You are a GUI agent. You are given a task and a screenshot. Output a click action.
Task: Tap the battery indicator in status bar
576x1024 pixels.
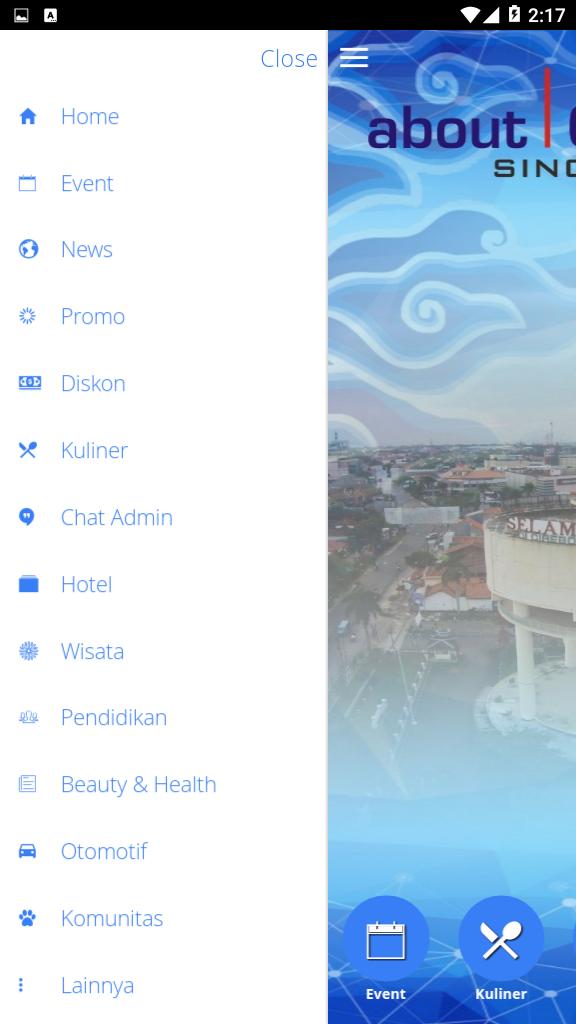point(515,14)
